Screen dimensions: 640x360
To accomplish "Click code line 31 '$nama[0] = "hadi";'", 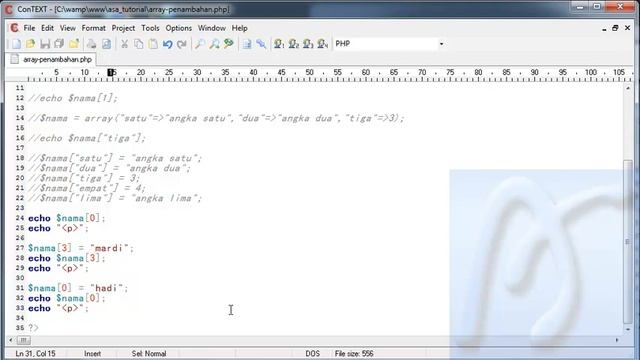I will pyautogui.click(x=78, y=288).
